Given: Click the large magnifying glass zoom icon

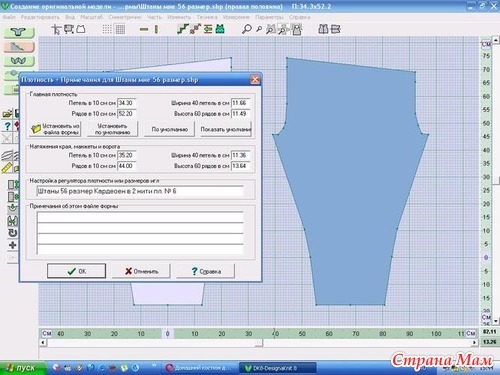Looking at the screenshot, I should click(246, 29).
